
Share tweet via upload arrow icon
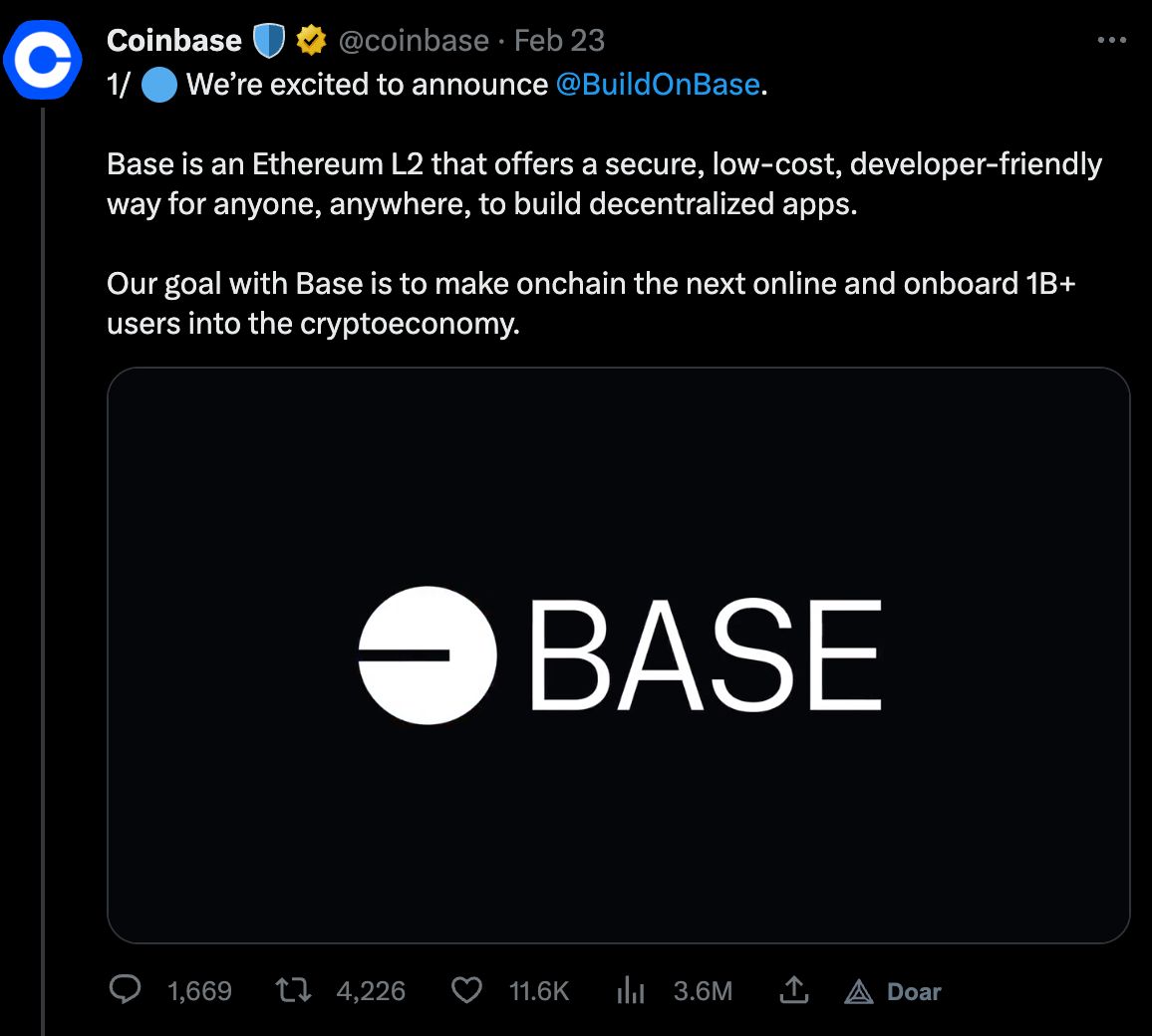pyautogui.click(x=793, y=990)
